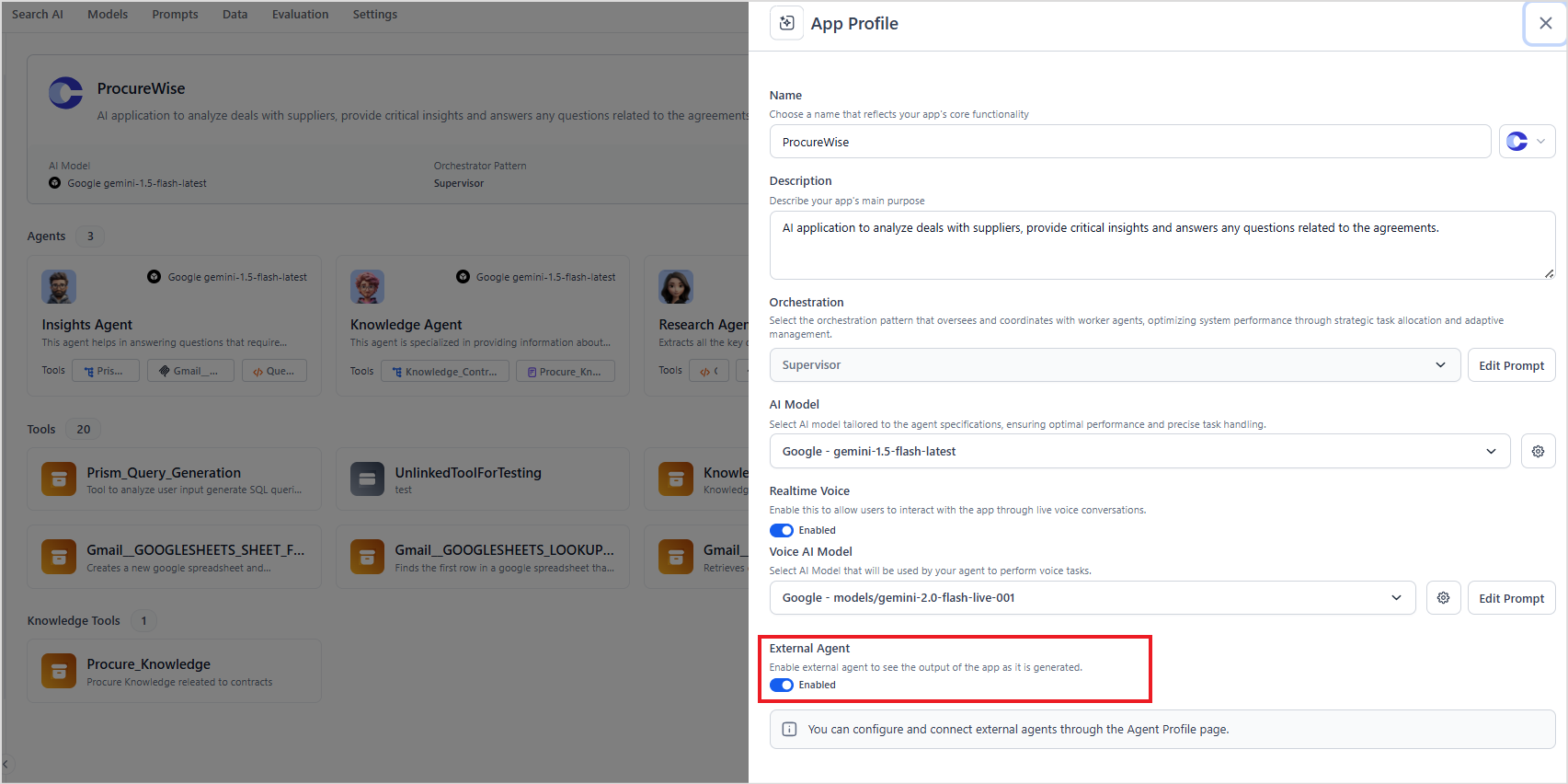Click Edit Prompt beside Orchestration
The image size is (1568, 784).
point(1511,365)
